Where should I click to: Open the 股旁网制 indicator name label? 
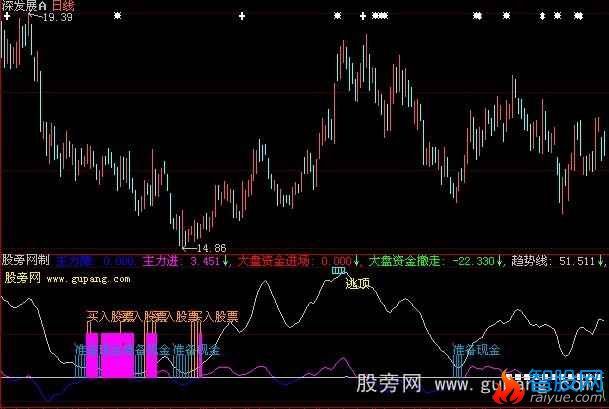26,259
